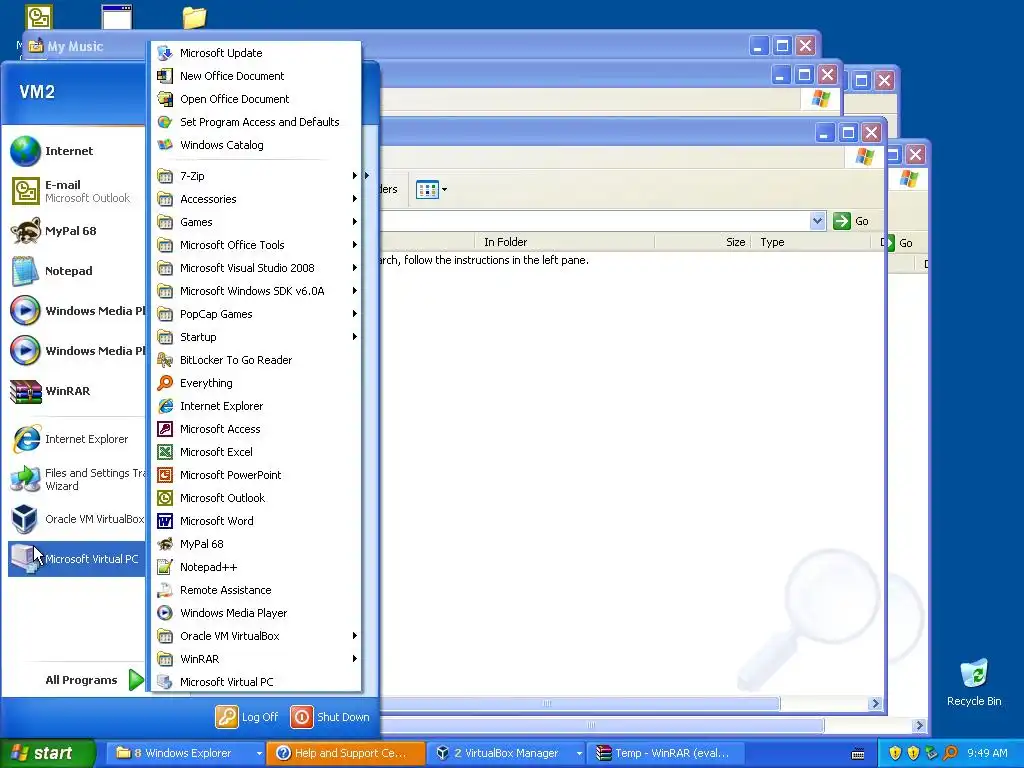Screen dimensions: 1024x768
Task: Click the start button
Action: (x=48, y=753)
